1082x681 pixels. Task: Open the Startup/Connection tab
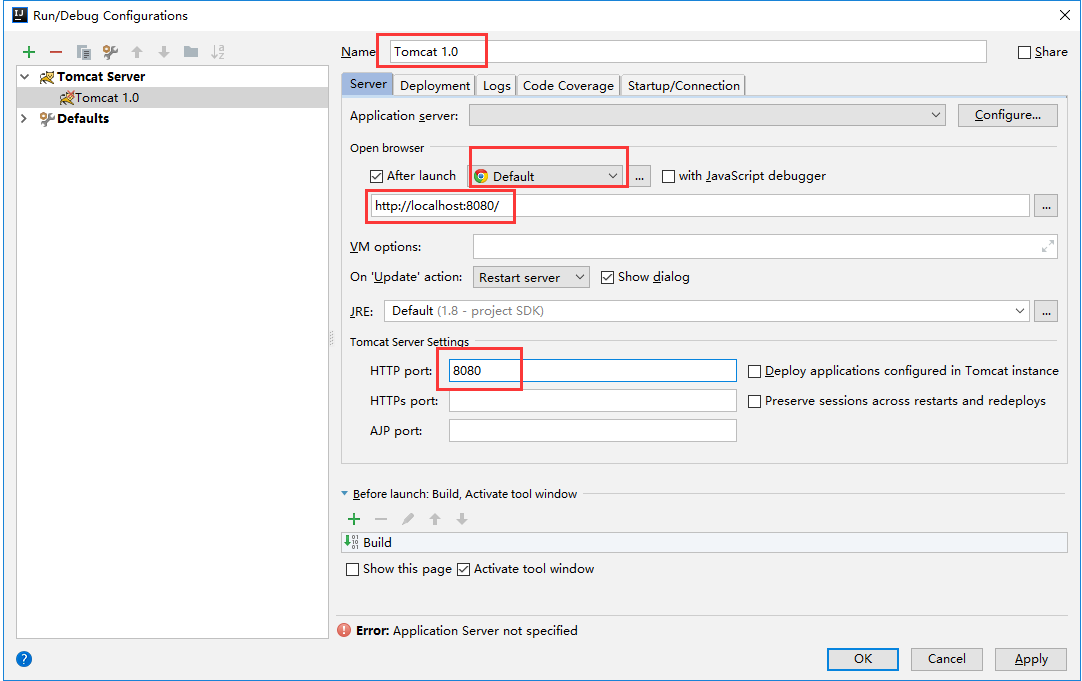coord(683,86)
